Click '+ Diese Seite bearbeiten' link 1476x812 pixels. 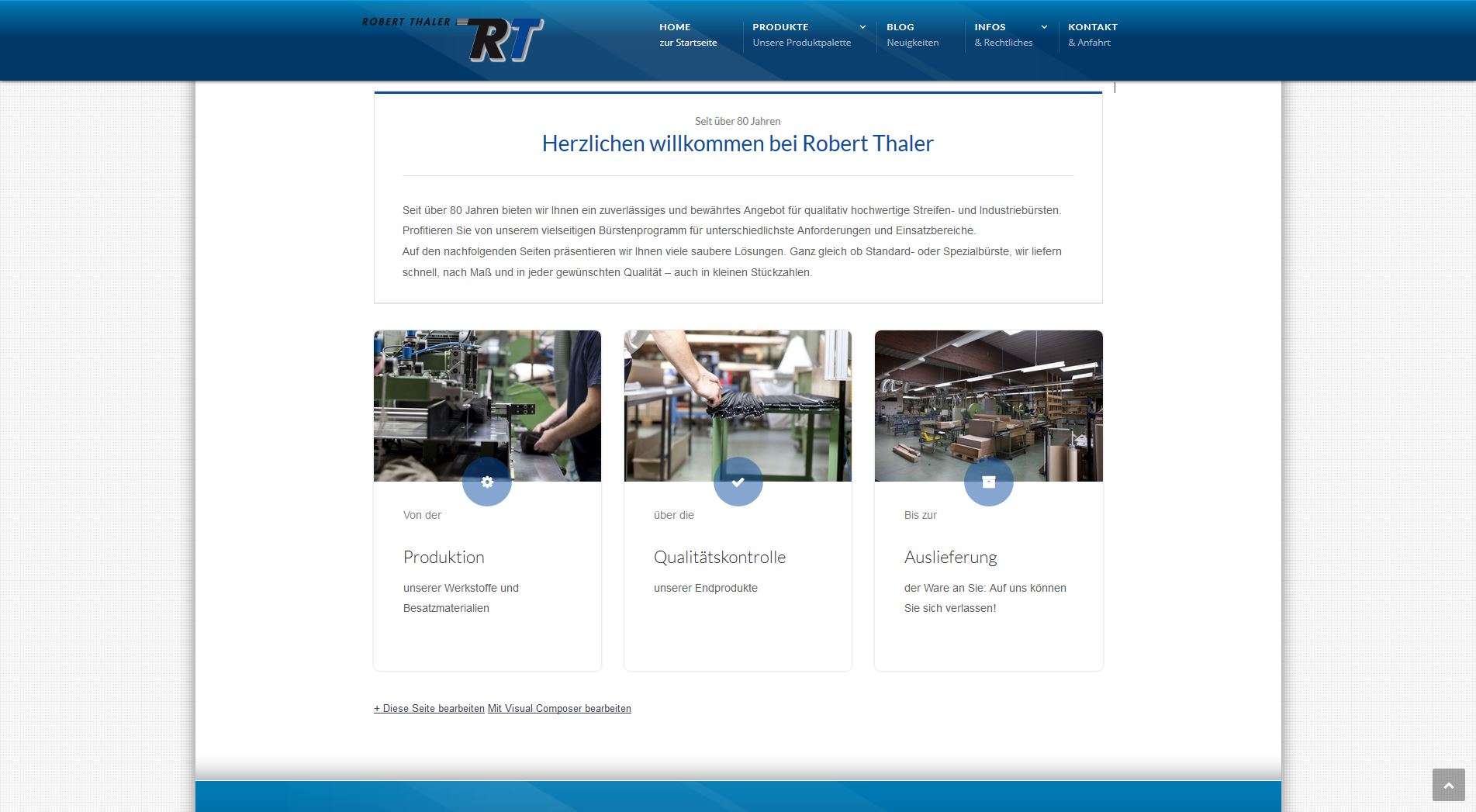(x=429, y=708)
